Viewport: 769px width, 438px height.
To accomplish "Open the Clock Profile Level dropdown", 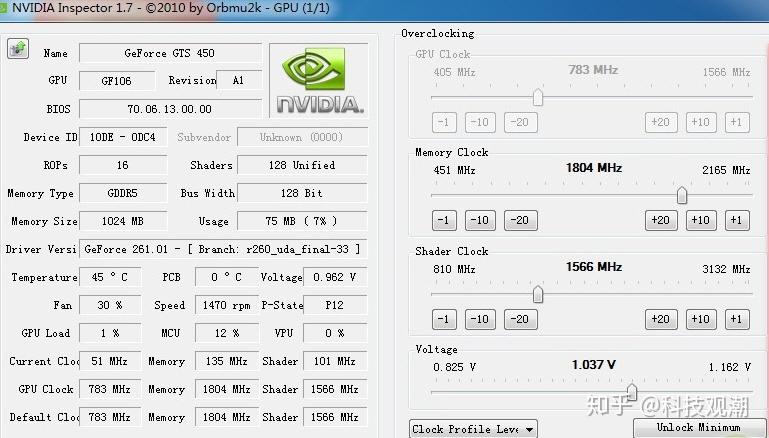I will pyautogui.click(x=473, y=429).
